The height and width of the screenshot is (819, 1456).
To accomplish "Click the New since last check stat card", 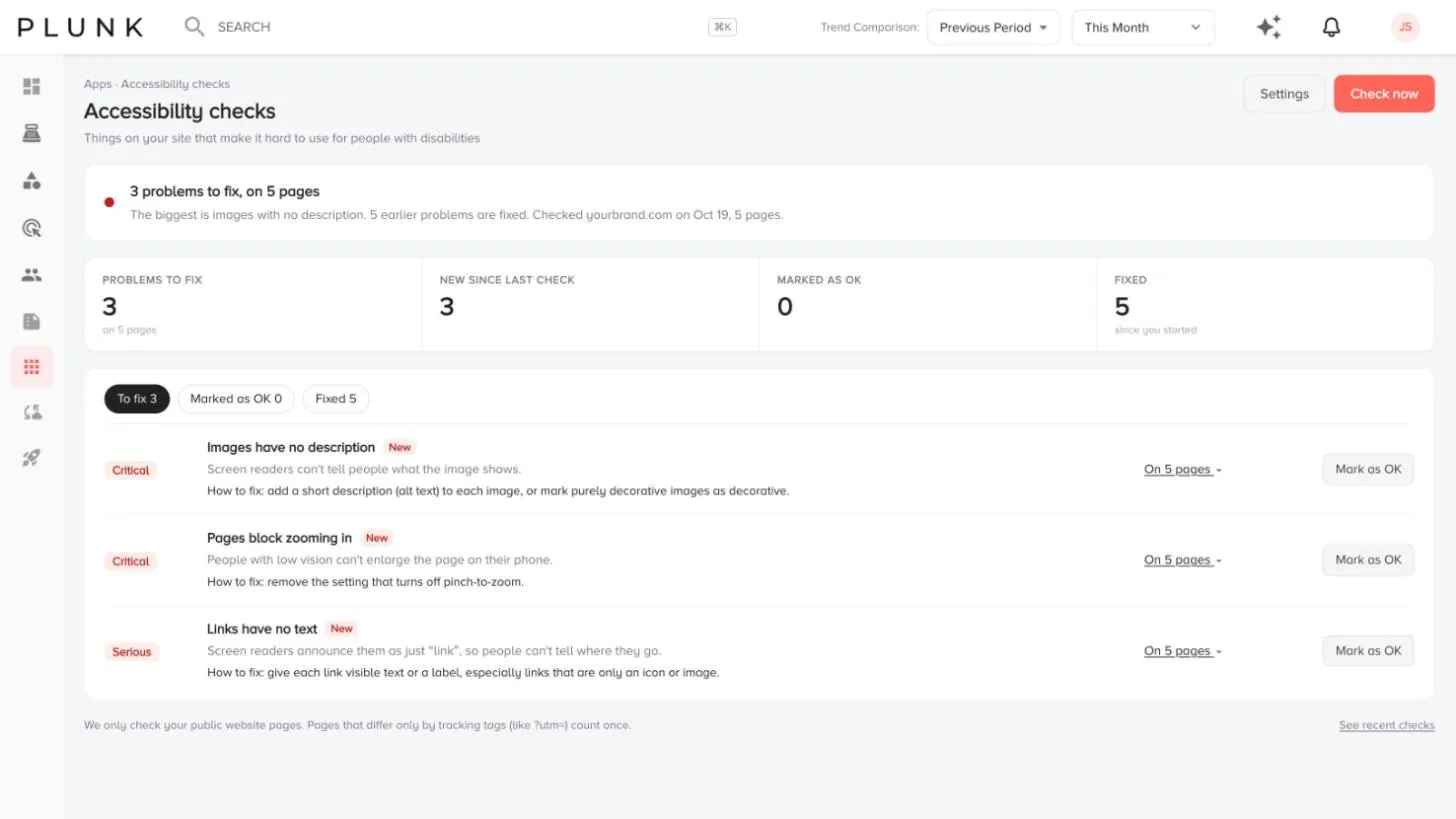I will (x=590, y=305).
